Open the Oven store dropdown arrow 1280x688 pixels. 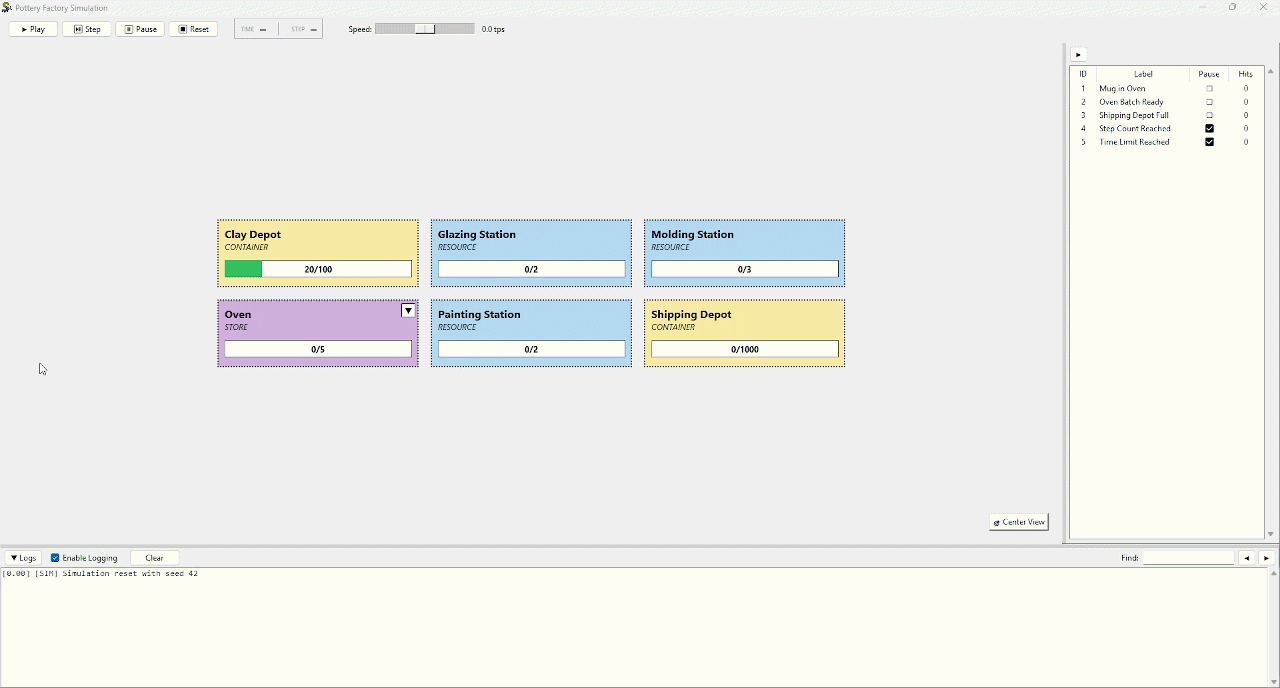(408, 312)
